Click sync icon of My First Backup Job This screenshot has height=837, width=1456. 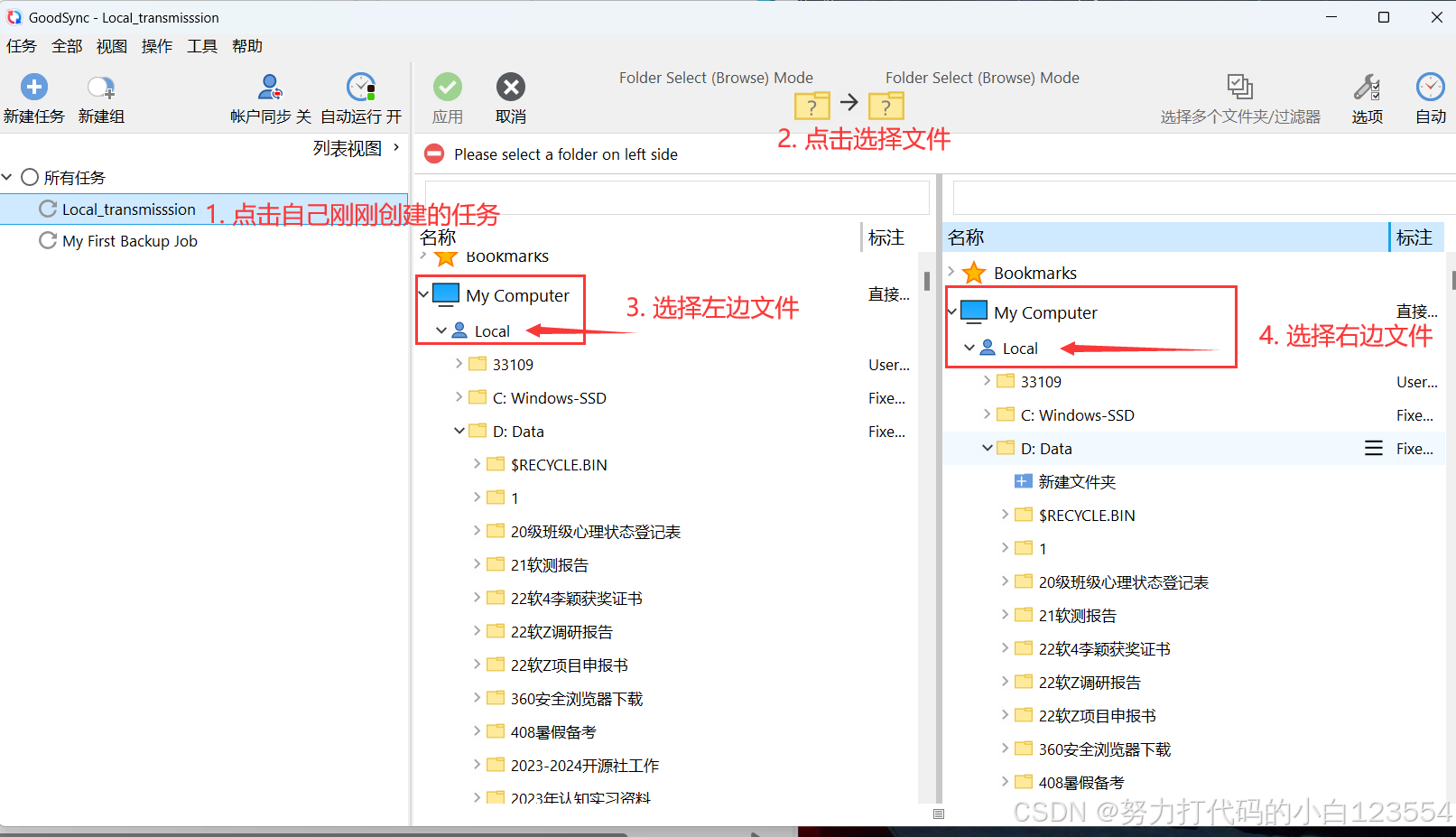click(48, 240)
